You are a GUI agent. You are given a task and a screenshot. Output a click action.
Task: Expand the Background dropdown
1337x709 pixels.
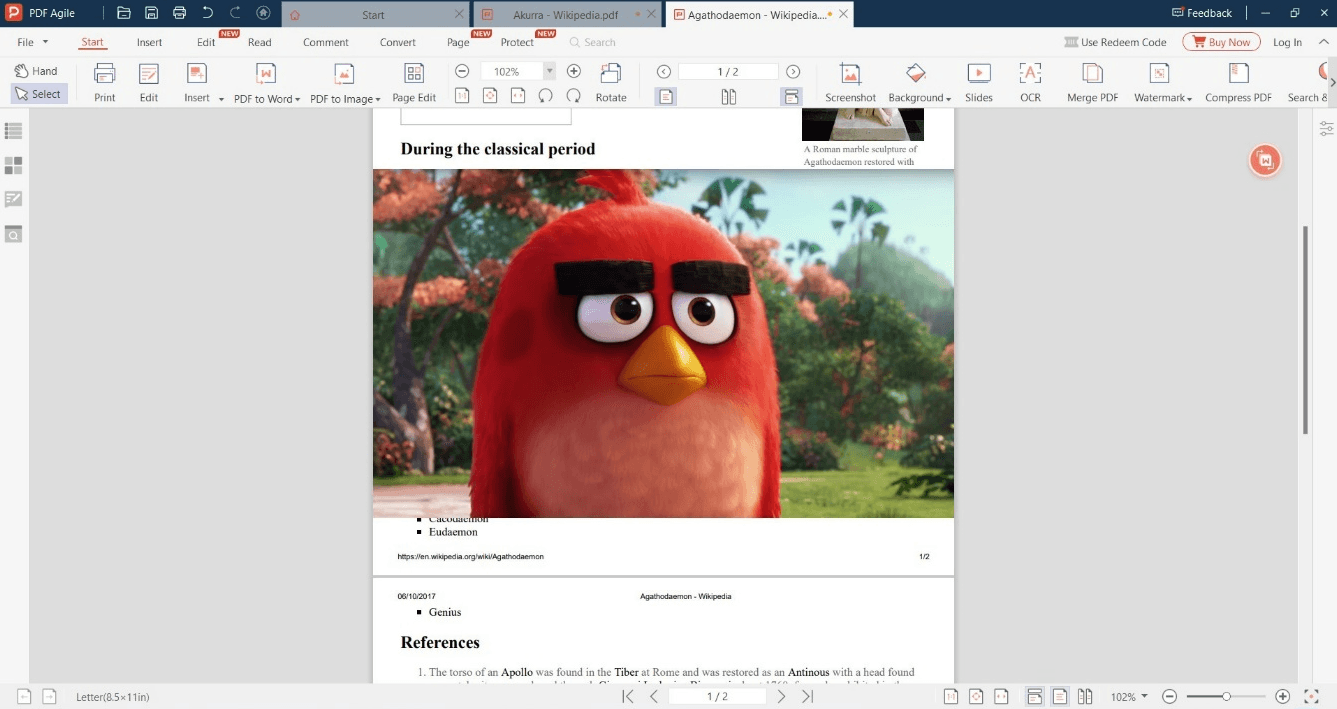[x=948, y=99]
